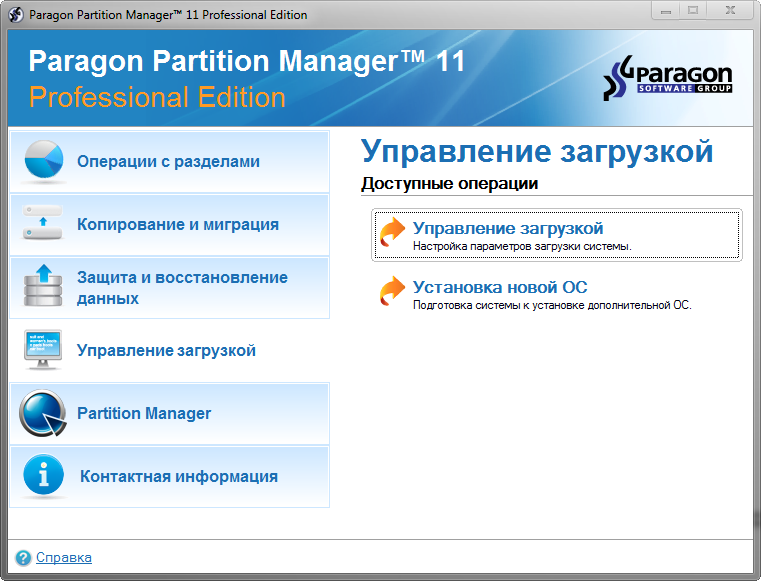Click the drive copy icon for Копирование и миграция

[x=42, y=224]
